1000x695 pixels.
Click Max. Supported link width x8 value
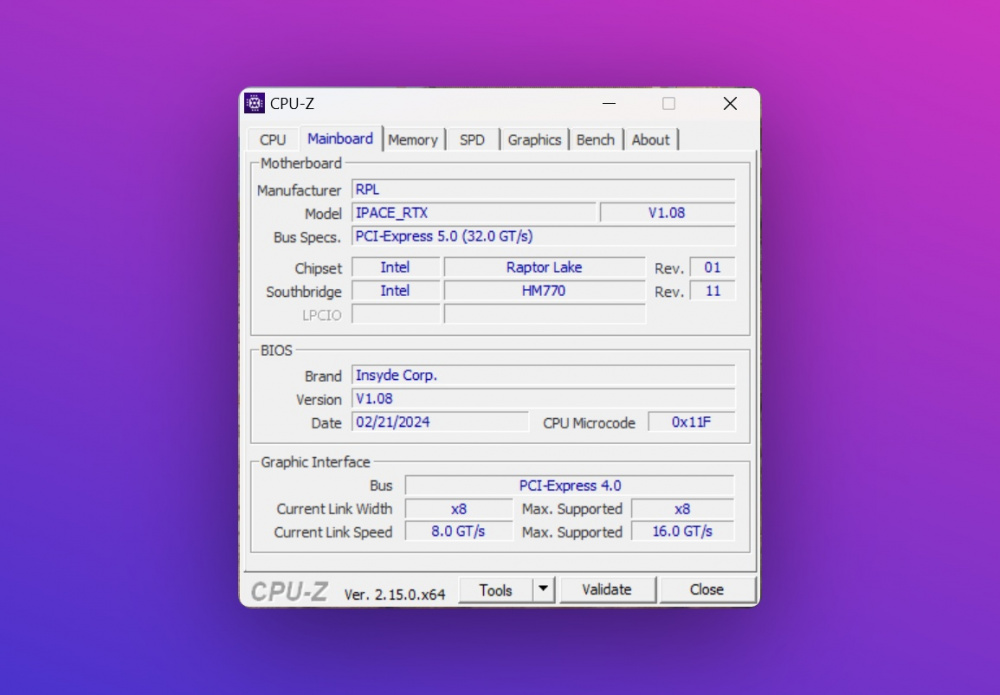682,509
